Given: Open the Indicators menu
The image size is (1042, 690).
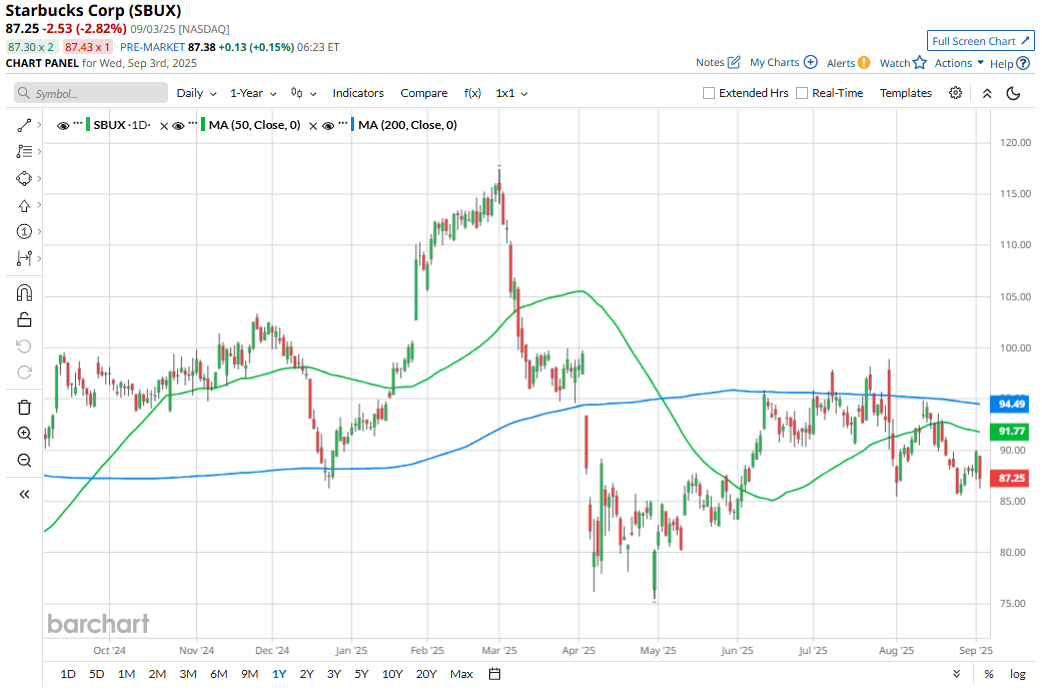Looking at the screenshot, I should 358,93.
